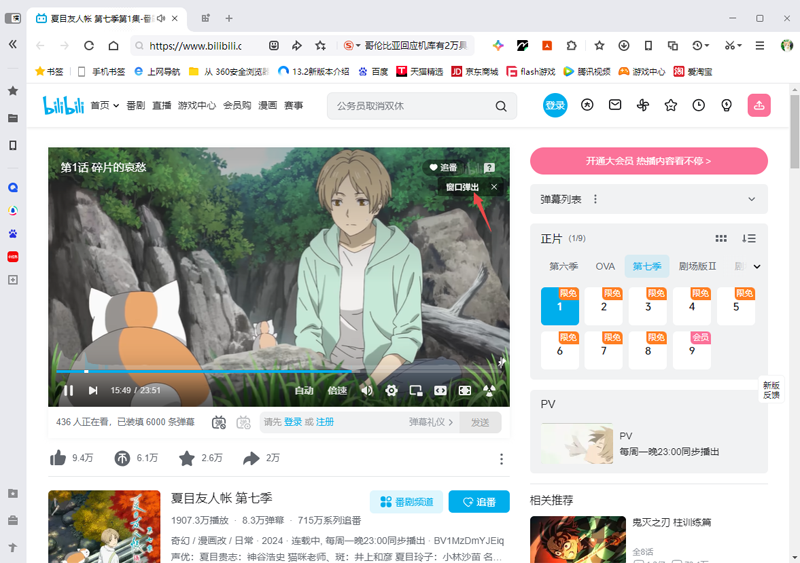Switch episode list to grid view
Screen dimensions: 800x563
[721, 238]
